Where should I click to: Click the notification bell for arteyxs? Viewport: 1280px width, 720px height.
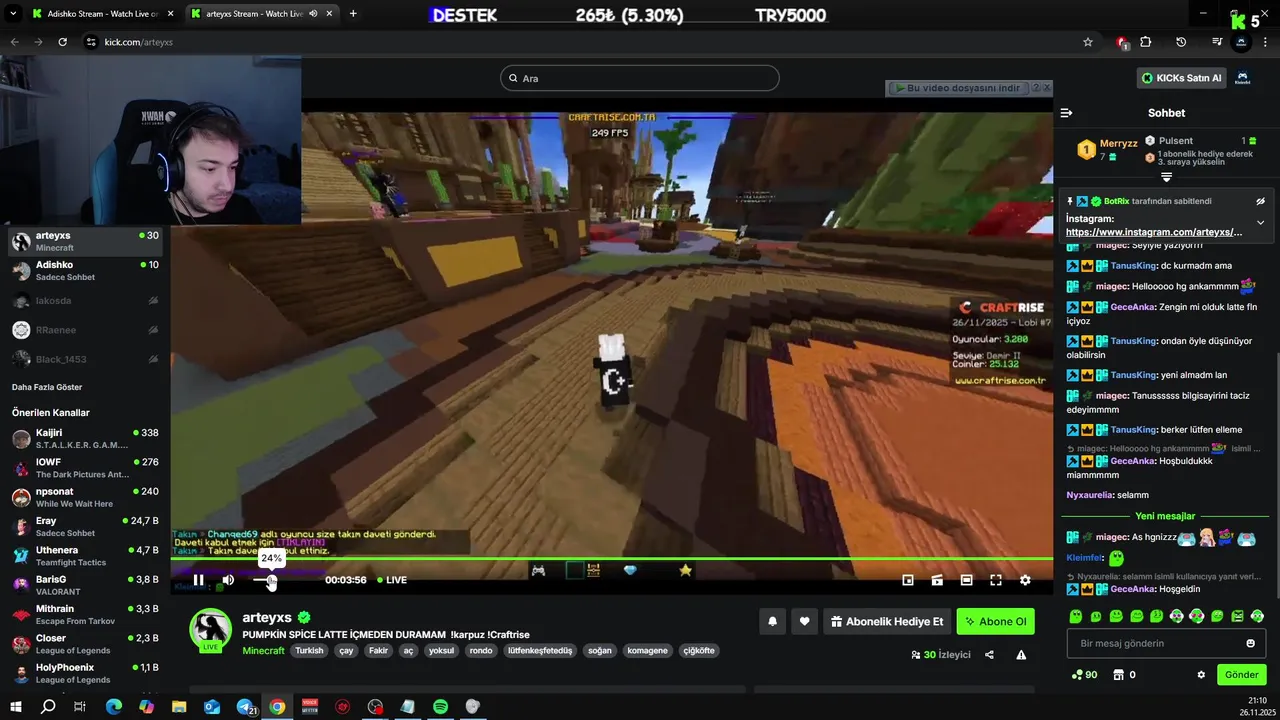(x=772, y=621)
